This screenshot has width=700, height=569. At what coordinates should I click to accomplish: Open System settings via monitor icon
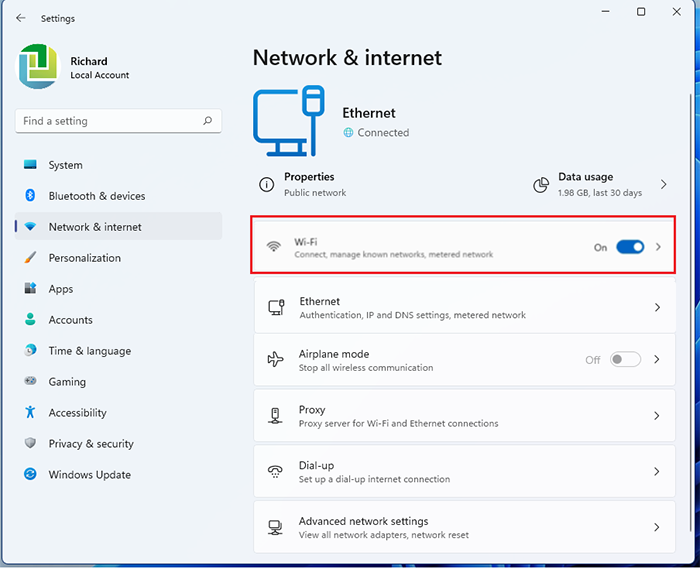30,165
